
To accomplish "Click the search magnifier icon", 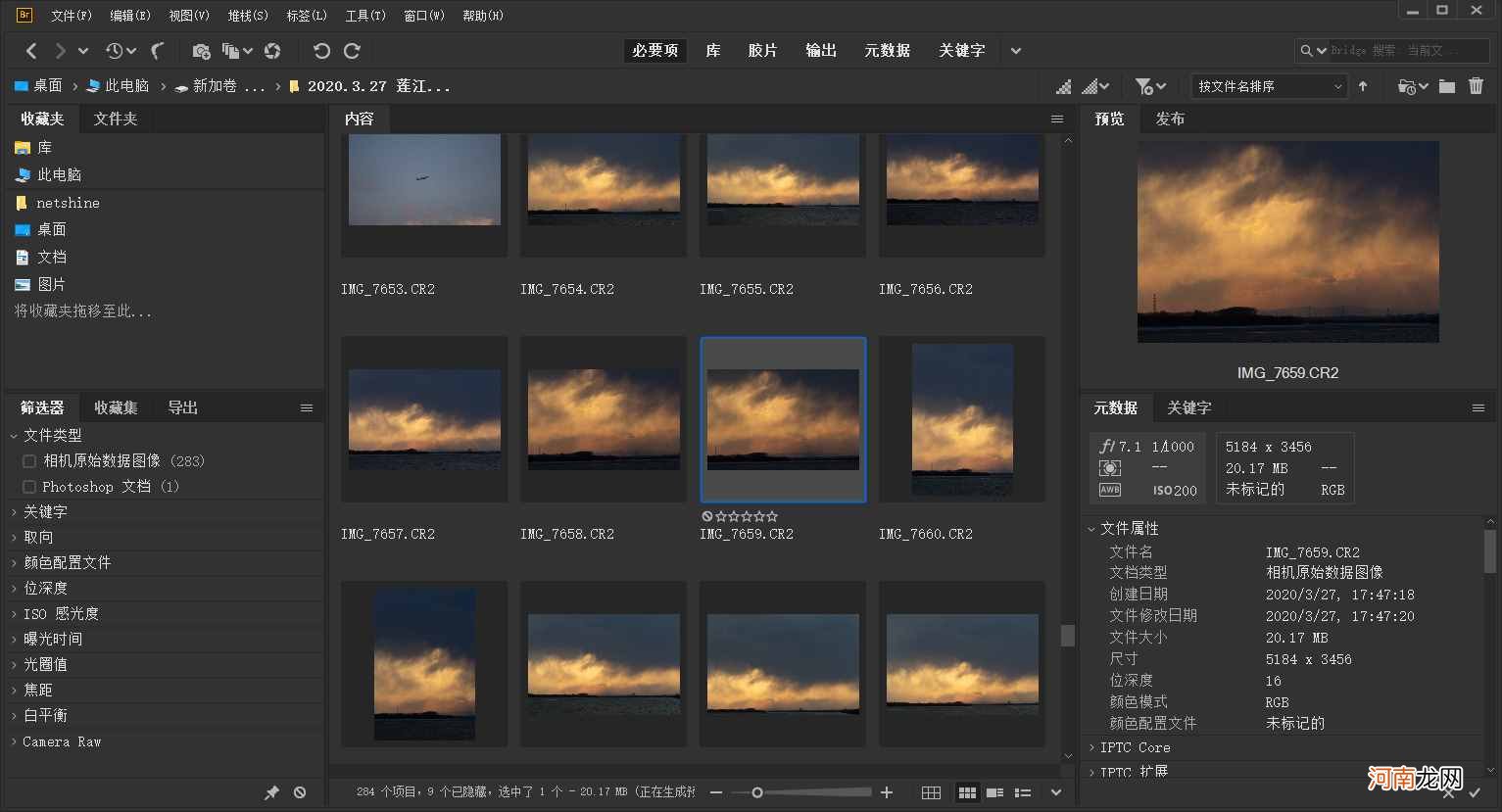I will (1307, 51).
